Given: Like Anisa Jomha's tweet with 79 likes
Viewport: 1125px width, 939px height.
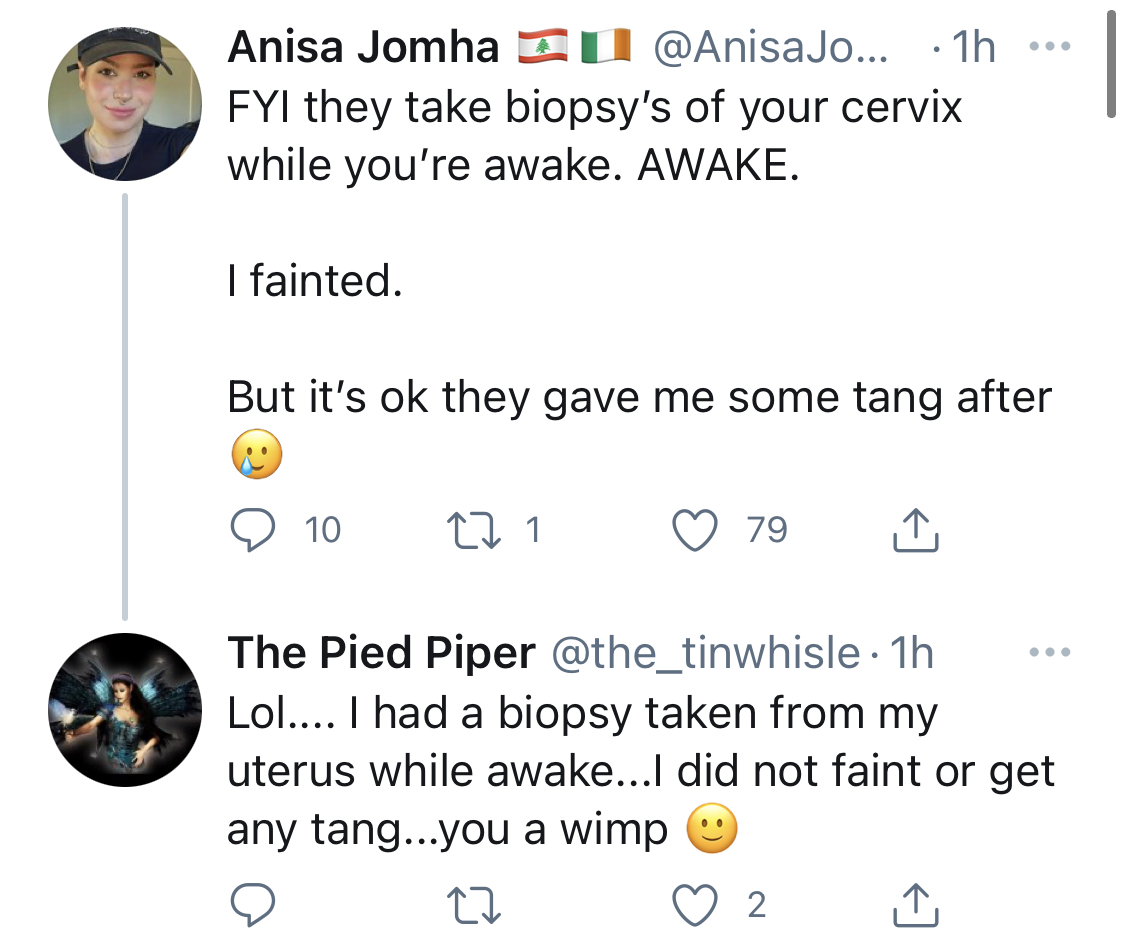Looking at the screenshot, I should 695,530.
